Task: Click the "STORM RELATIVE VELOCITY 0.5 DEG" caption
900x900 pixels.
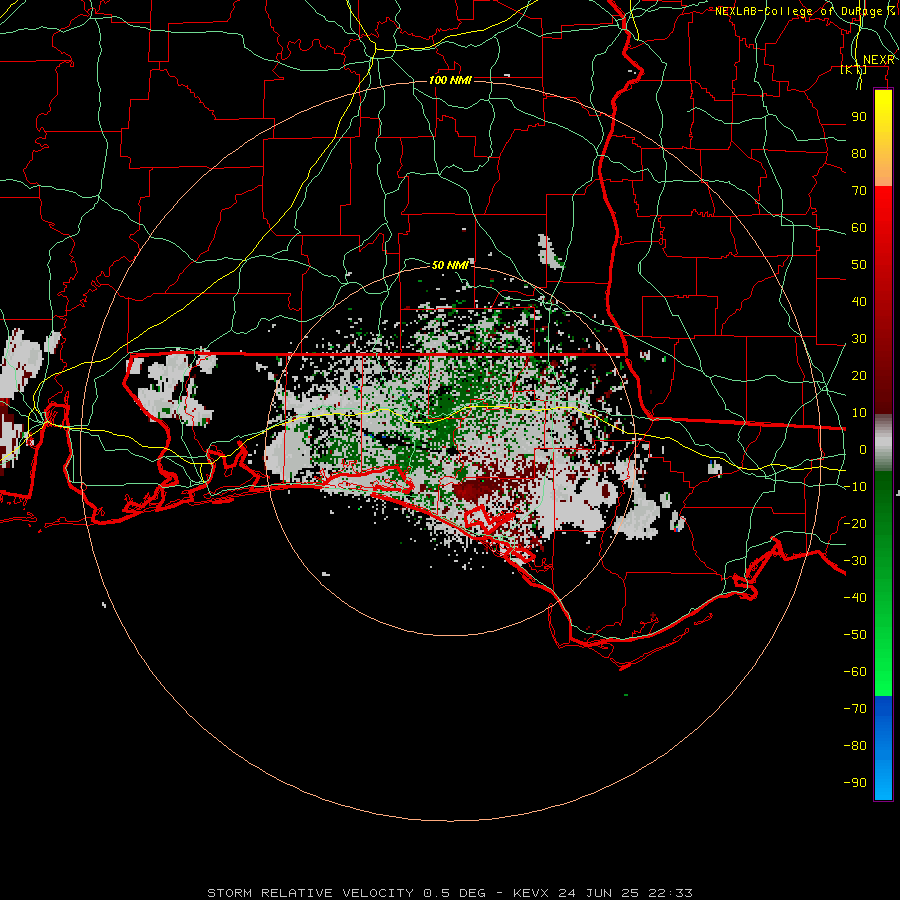Action: (x=346, y=893)
